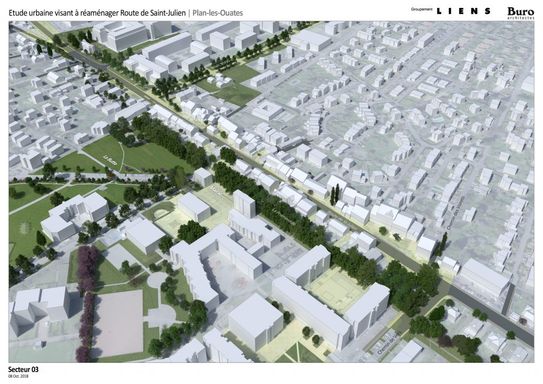The width and height of the screenshot is (543, 384).
Task: Click the yellow-green courtyard between long buildings
Action: (x=337, y=288)
